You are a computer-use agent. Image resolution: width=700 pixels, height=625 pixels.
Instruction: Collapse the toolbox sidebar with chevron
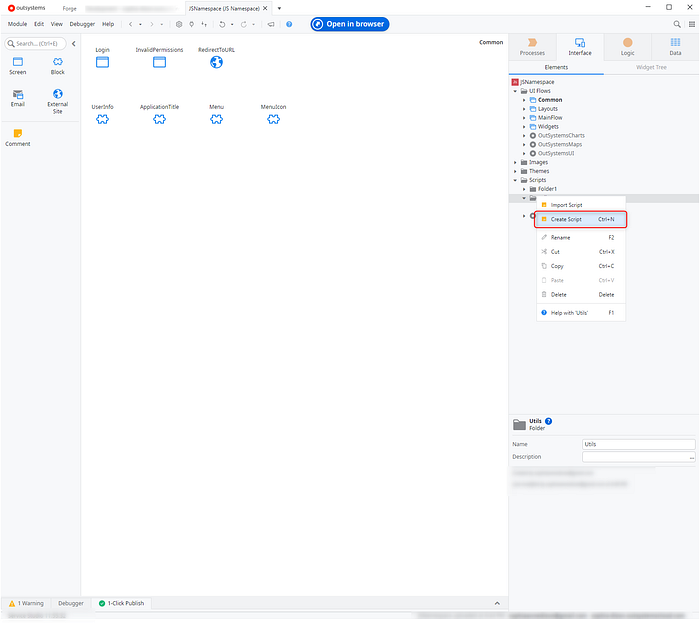coord(74,43)
